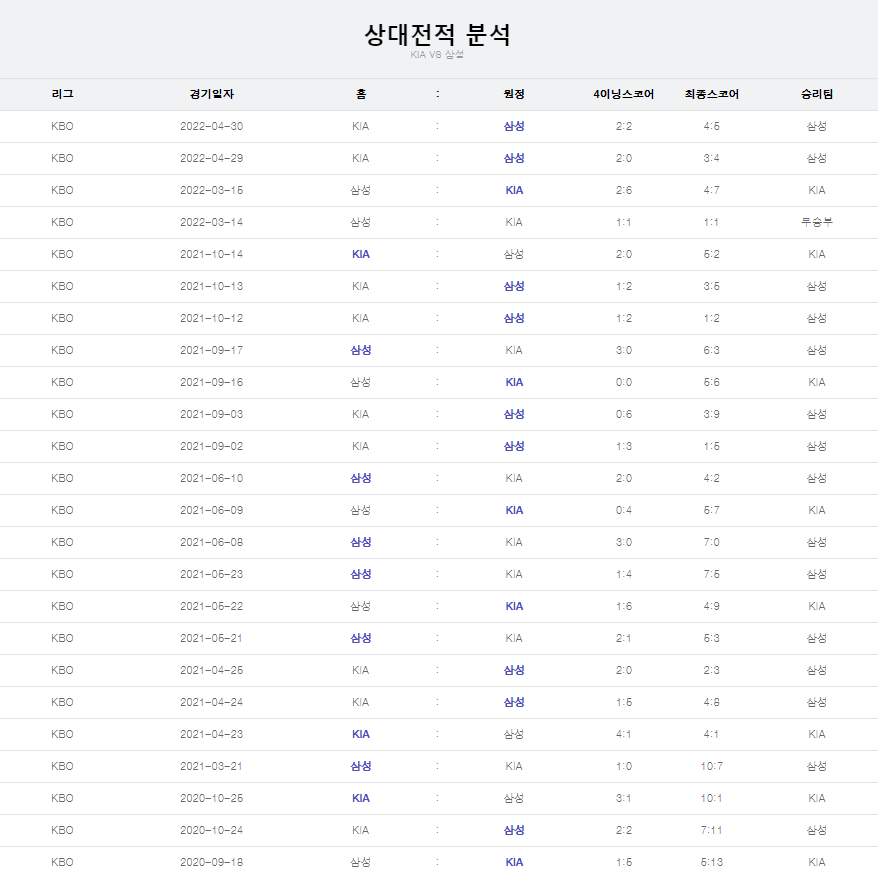Select away team KIA in 2021-09-16 row
Viewport: 878px width, 874px height.
tap(514, 382)
